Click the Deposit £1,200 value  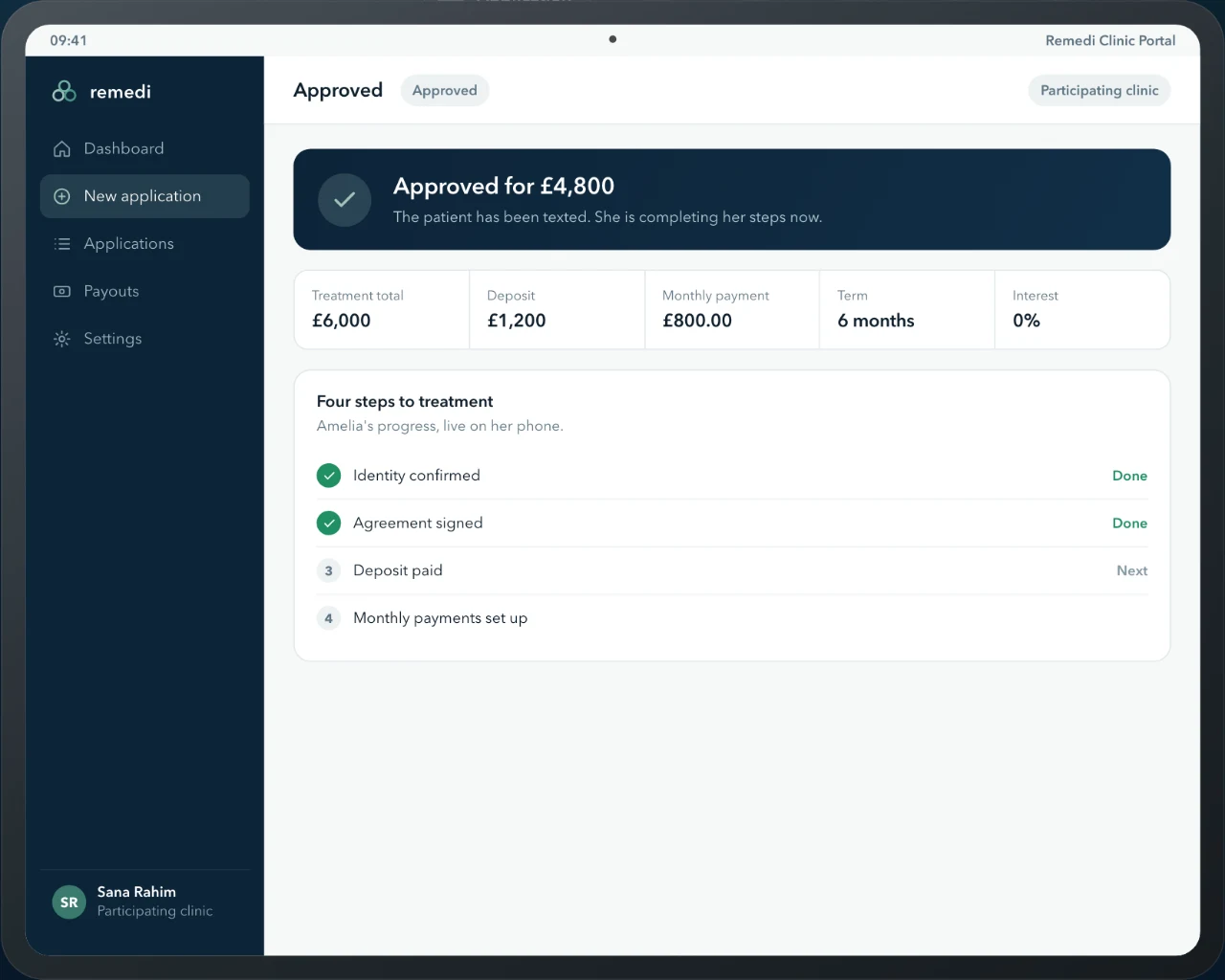coord(517,321)
